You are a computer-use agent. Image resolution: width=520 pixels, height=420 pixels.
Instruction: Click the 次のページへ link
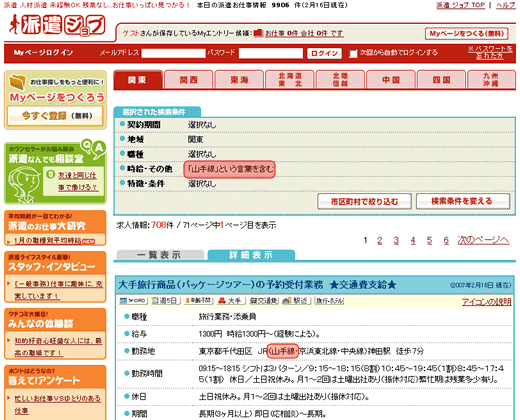483,240
